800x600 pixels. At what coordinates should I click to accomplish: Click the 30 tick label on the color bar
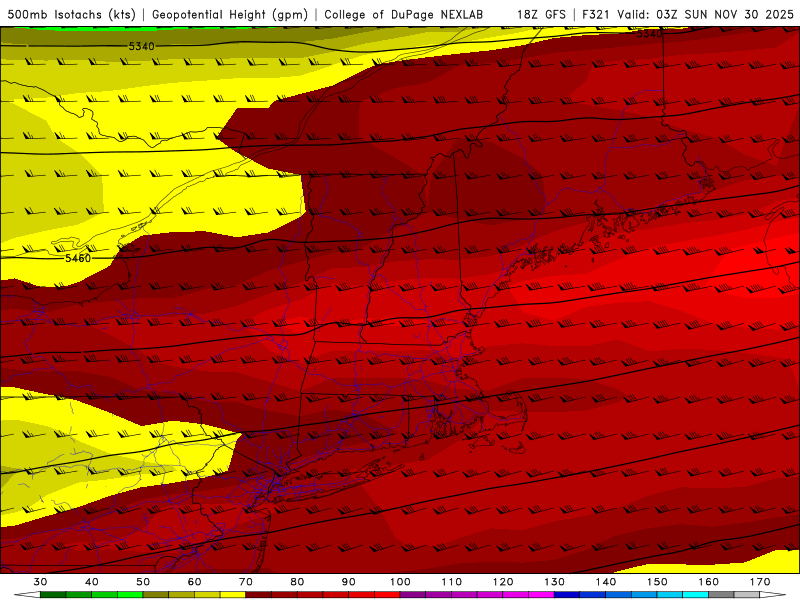(x=40, y=582)
